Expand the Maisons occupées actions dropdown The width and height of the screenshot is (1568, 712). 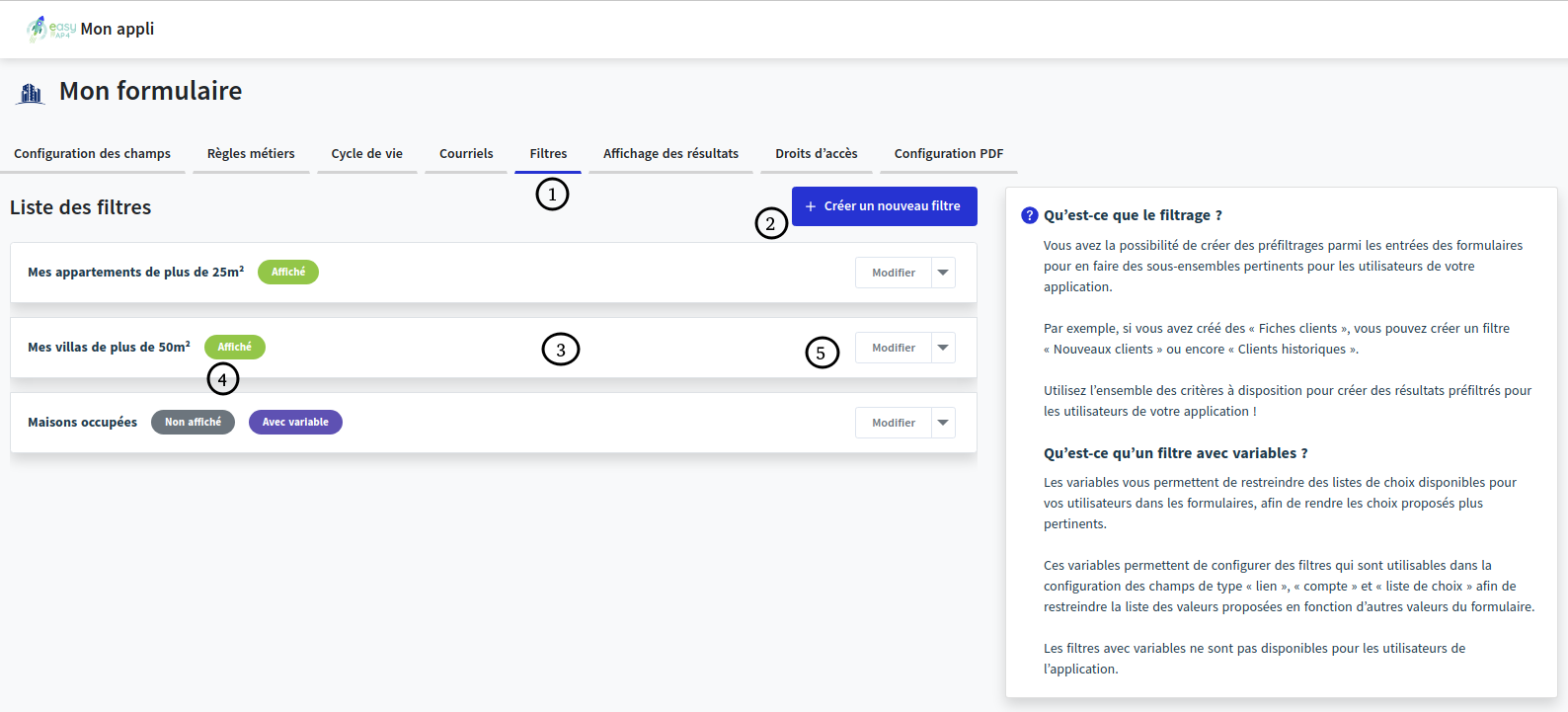943,423
